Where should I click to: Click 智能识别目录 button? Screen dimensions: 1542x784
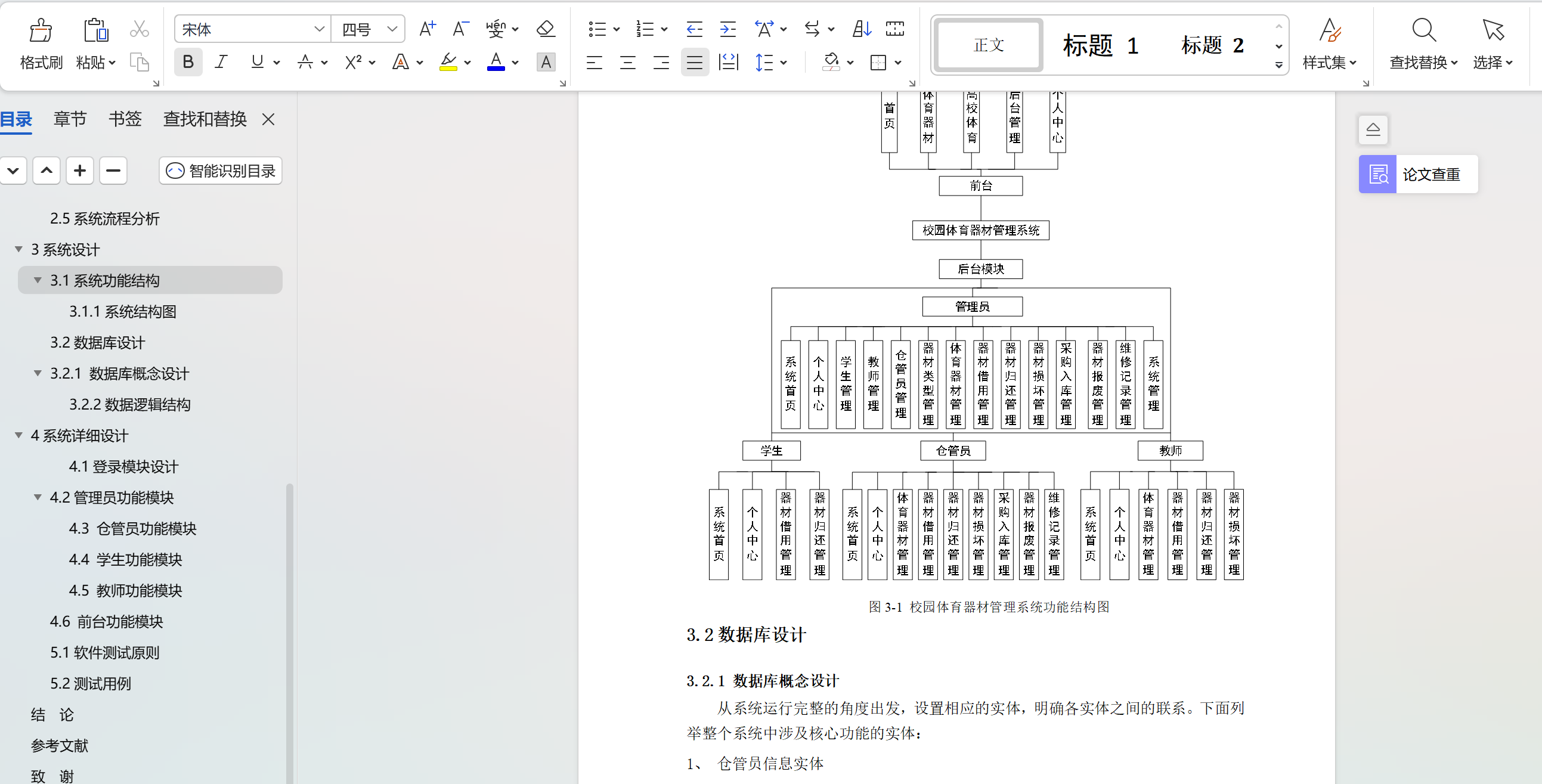(x=220, y=171)
